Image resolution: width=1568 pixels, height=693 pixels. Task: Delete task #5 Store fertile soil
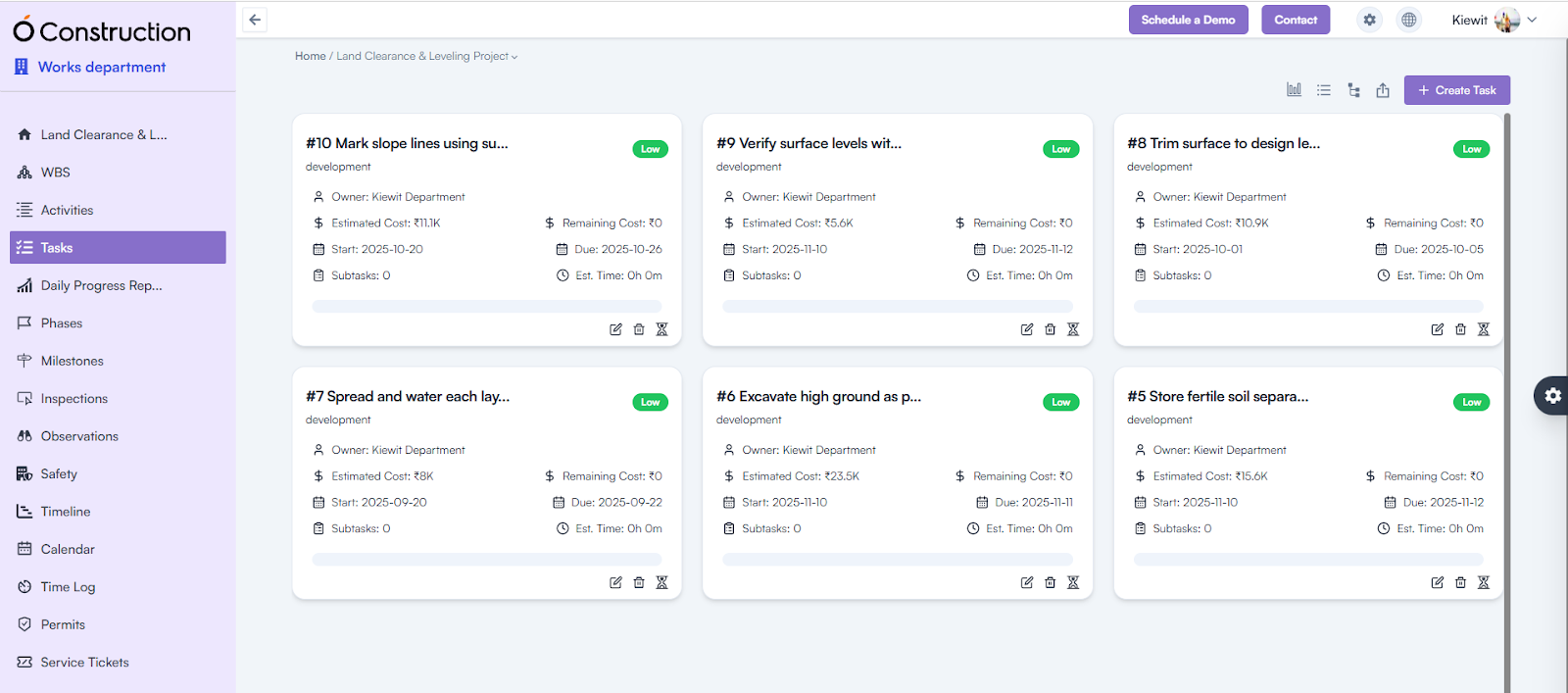coord(1461,582)
